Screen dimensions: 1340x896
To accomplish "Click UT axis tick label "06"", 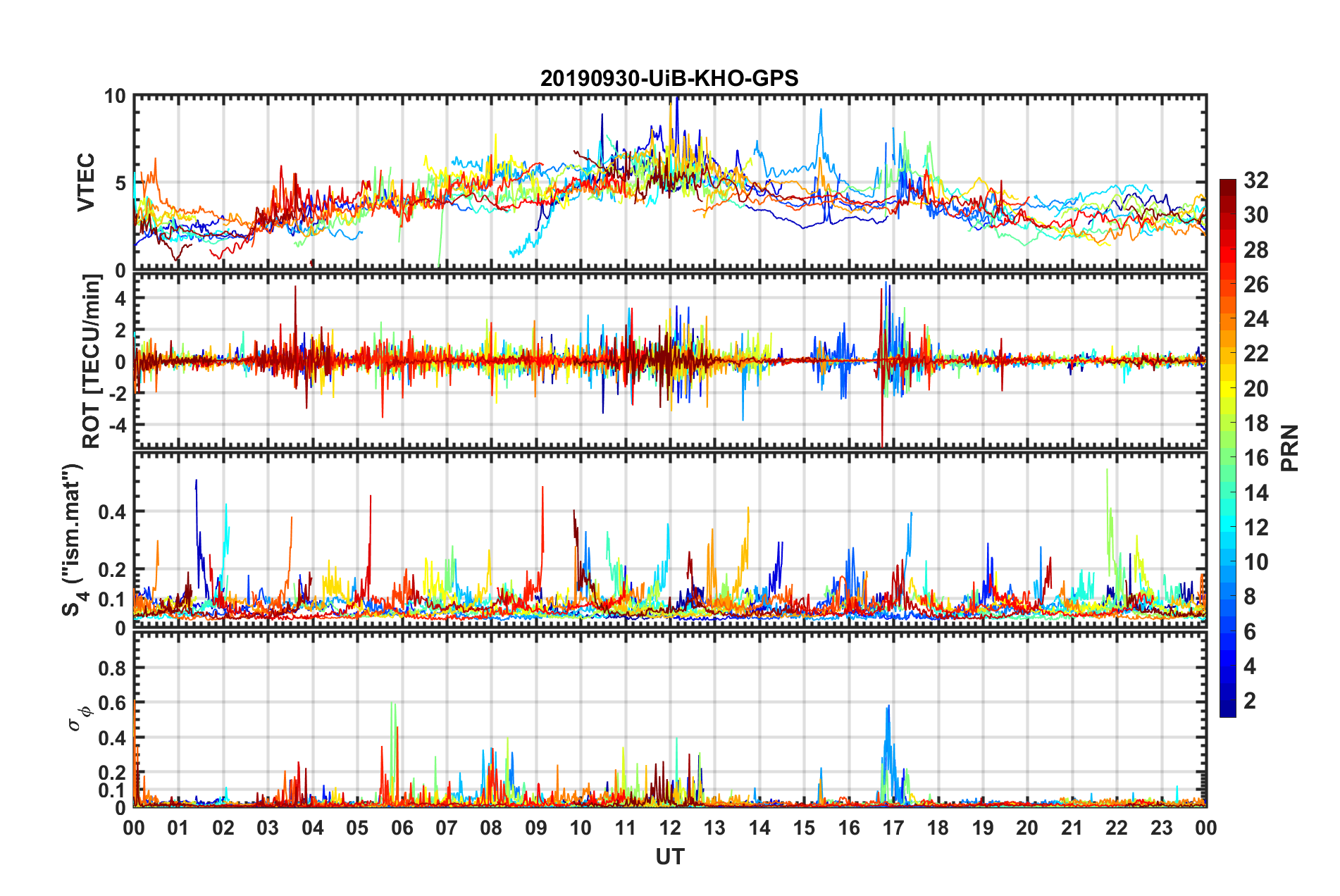I will pyautogui.click(x=402, y=828).
